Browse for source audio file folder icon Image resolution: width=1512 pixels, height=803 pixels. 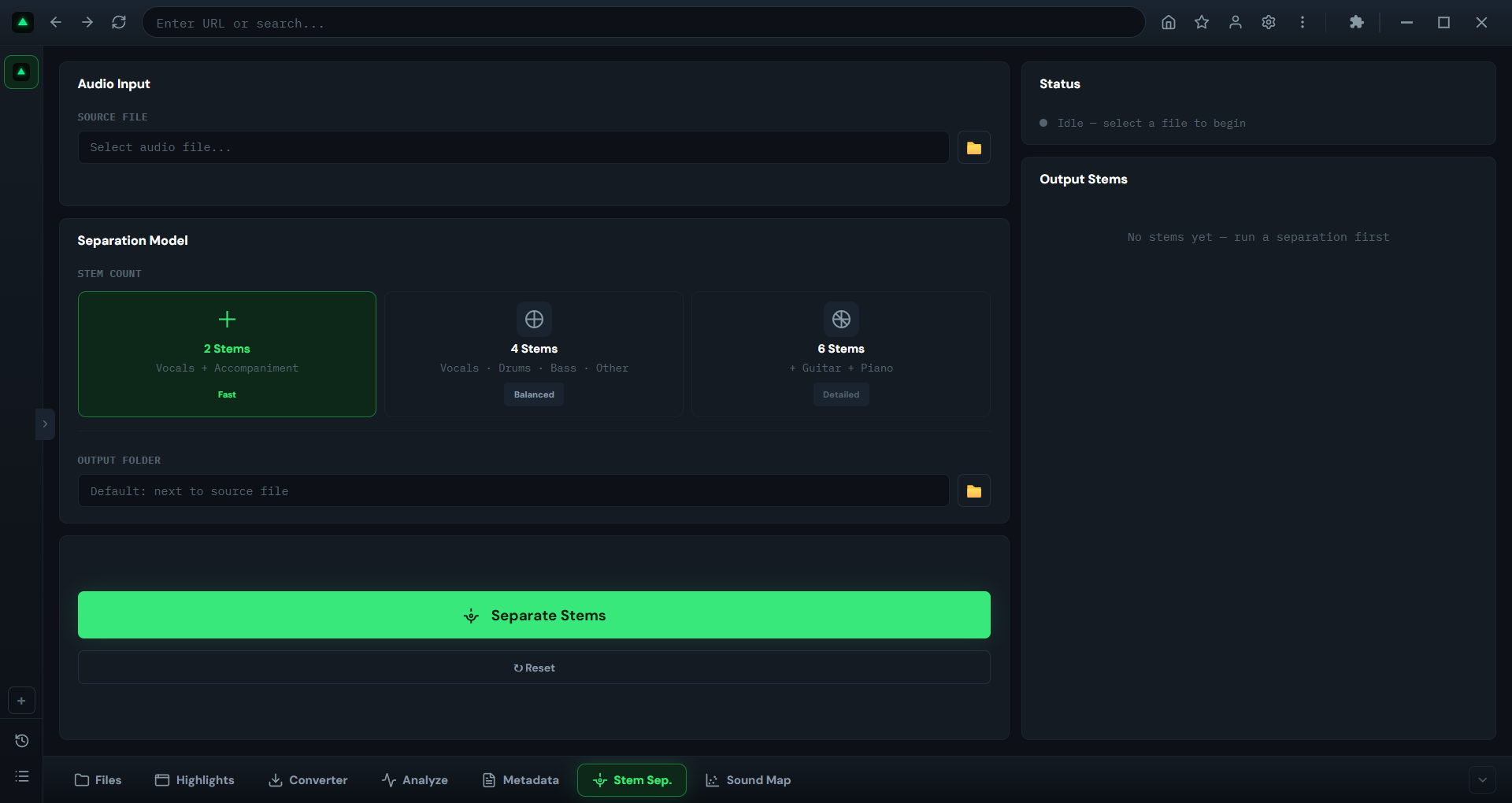click(x=974, y=147)
